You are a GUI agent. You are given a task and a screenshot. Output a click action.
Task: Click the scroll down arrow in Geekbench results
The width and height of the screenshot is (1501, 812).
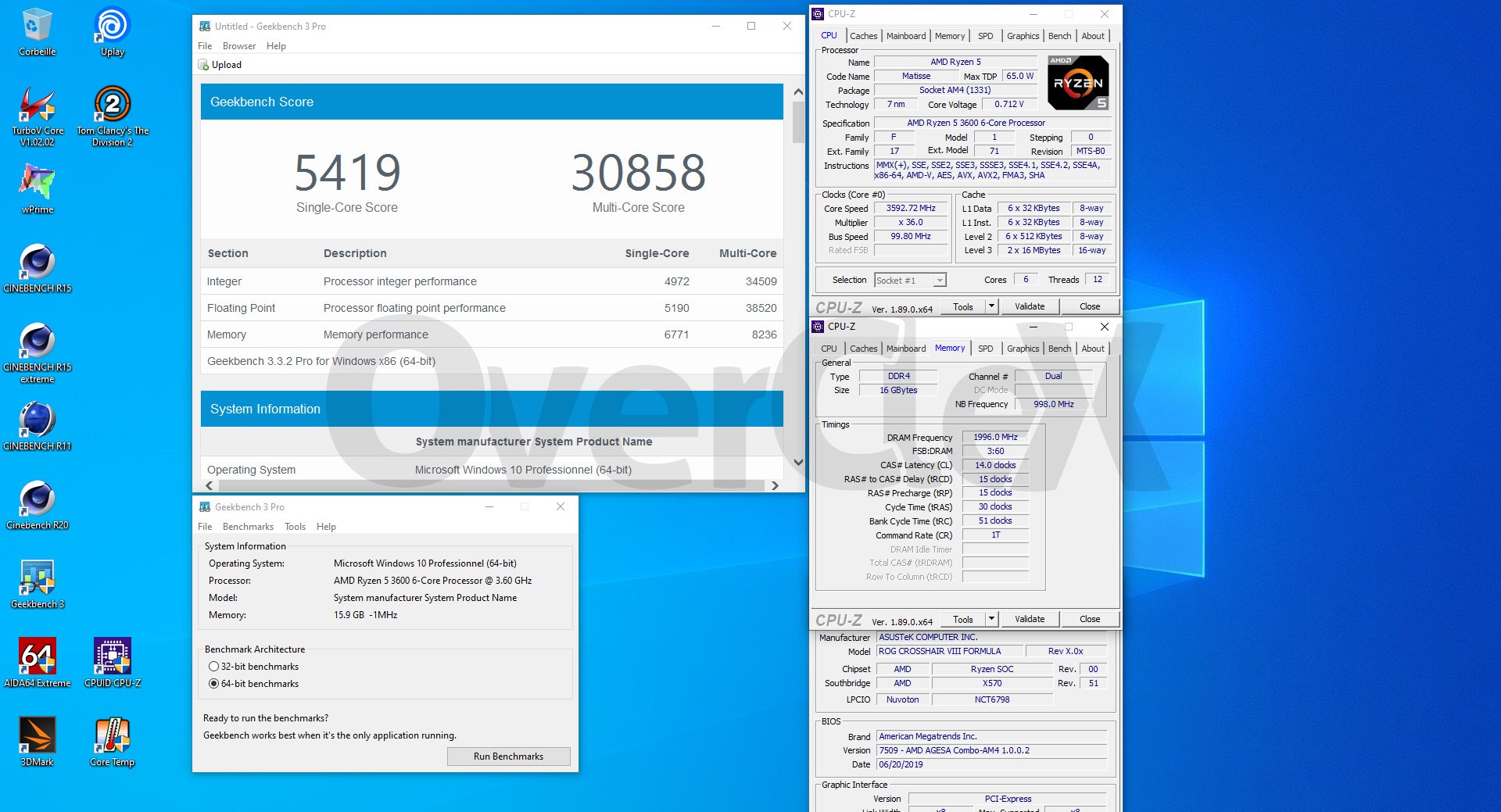798,462
